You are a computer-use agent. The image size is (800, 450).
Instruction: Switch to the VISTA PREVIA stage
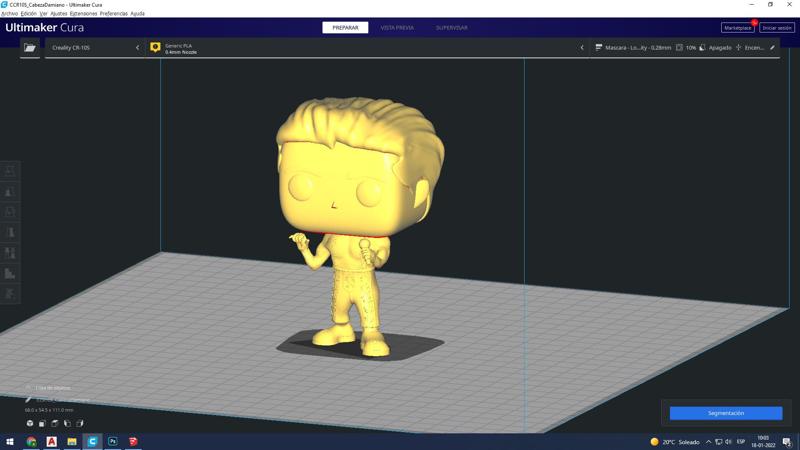[x=397, y=28]
